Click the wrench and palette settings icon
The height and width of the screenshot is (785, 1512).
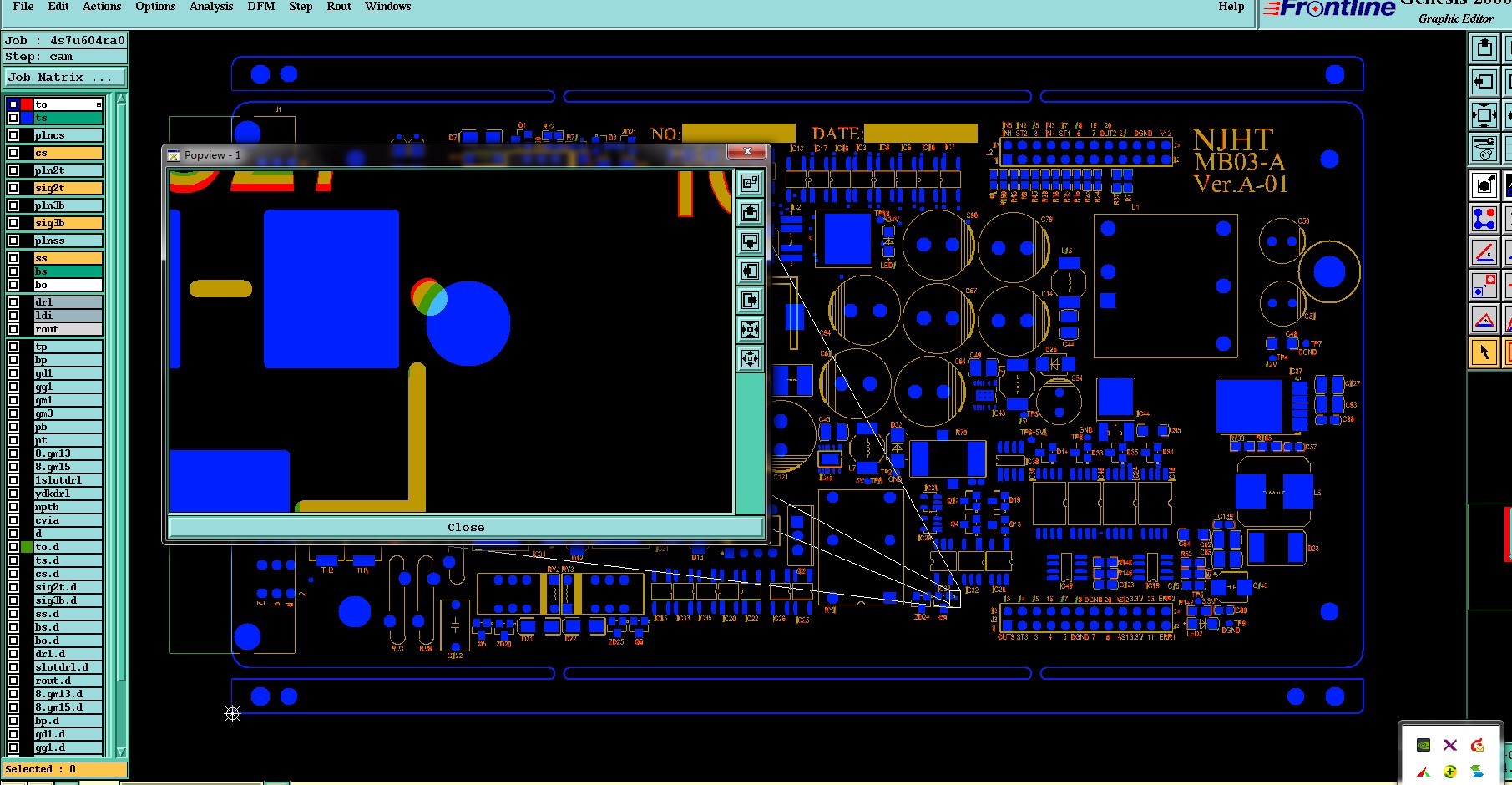(1484, 148)
